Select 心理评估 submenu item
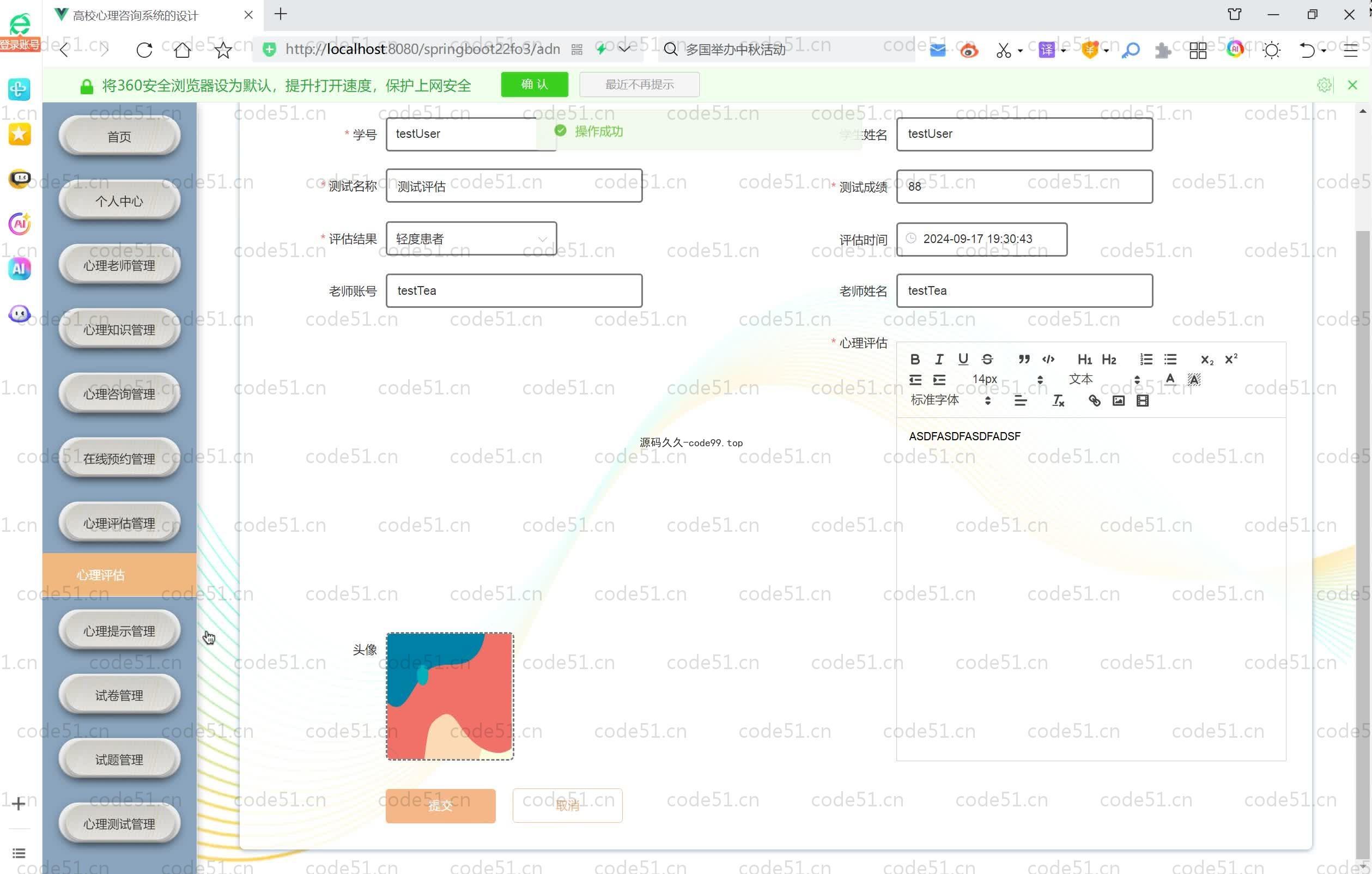Screen dimensions: 1372x874 tap(119, 574)
